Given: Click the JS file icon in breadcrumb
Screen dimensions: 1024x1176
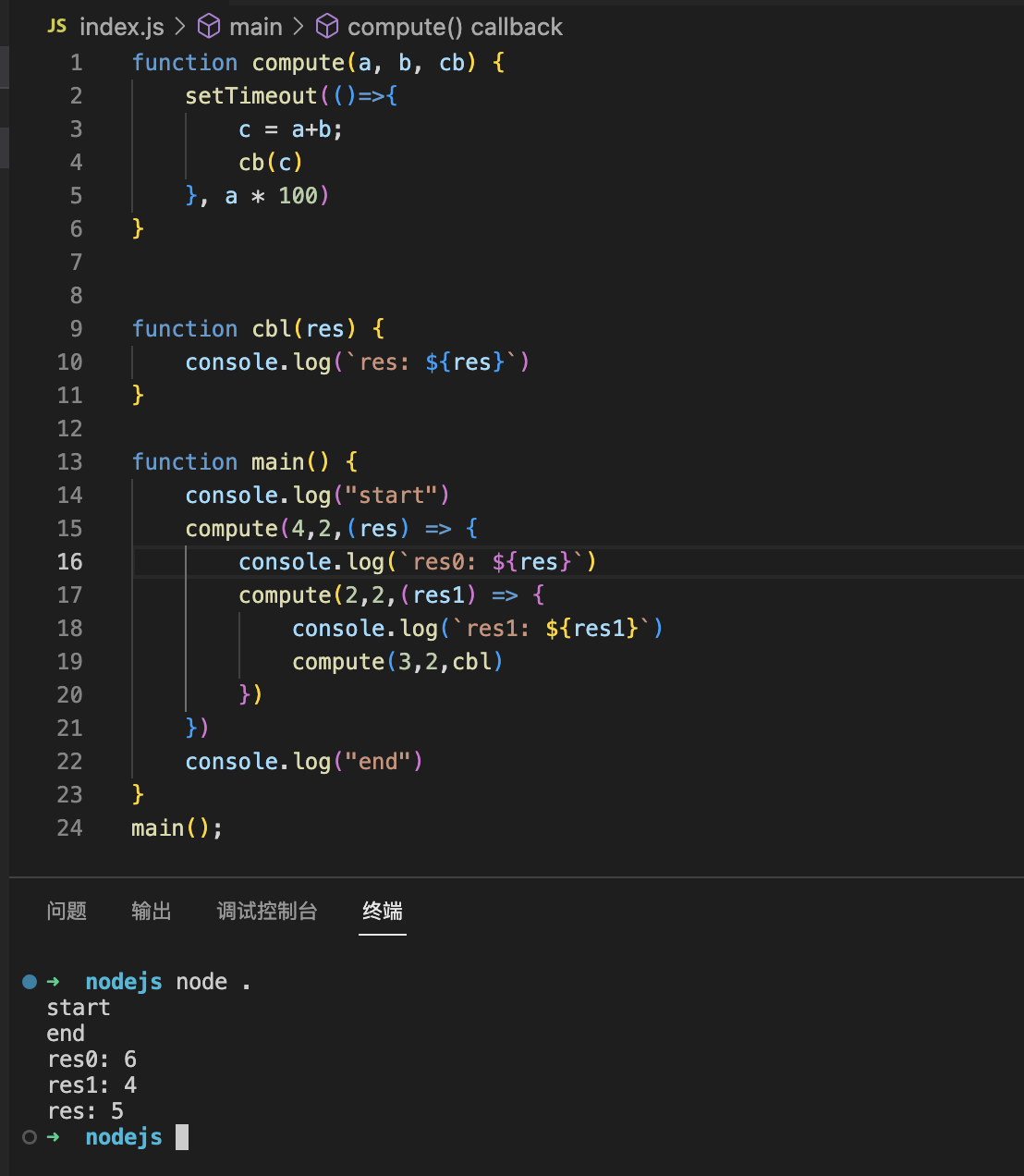Looking at the screenshot, I should 56,27.
